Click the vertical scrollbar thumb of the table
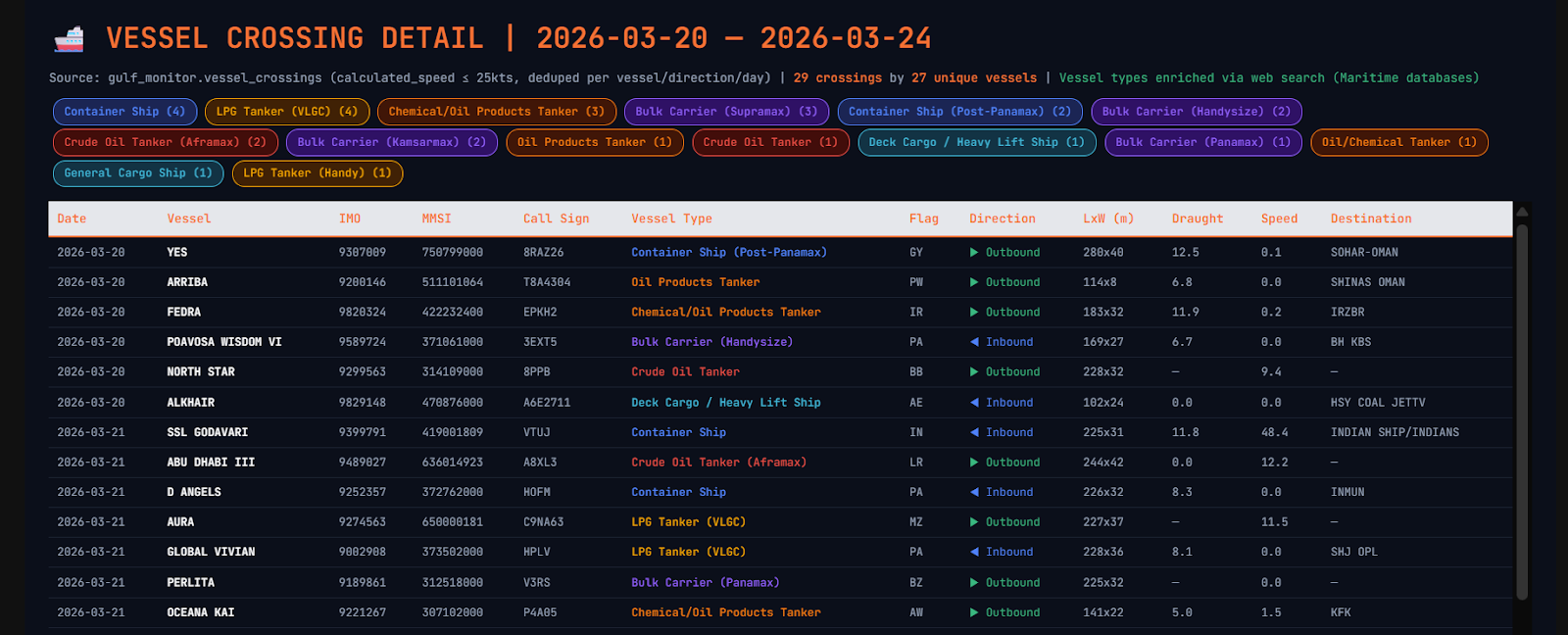This screenshot has height=635, width=1568. [1521, 412]
